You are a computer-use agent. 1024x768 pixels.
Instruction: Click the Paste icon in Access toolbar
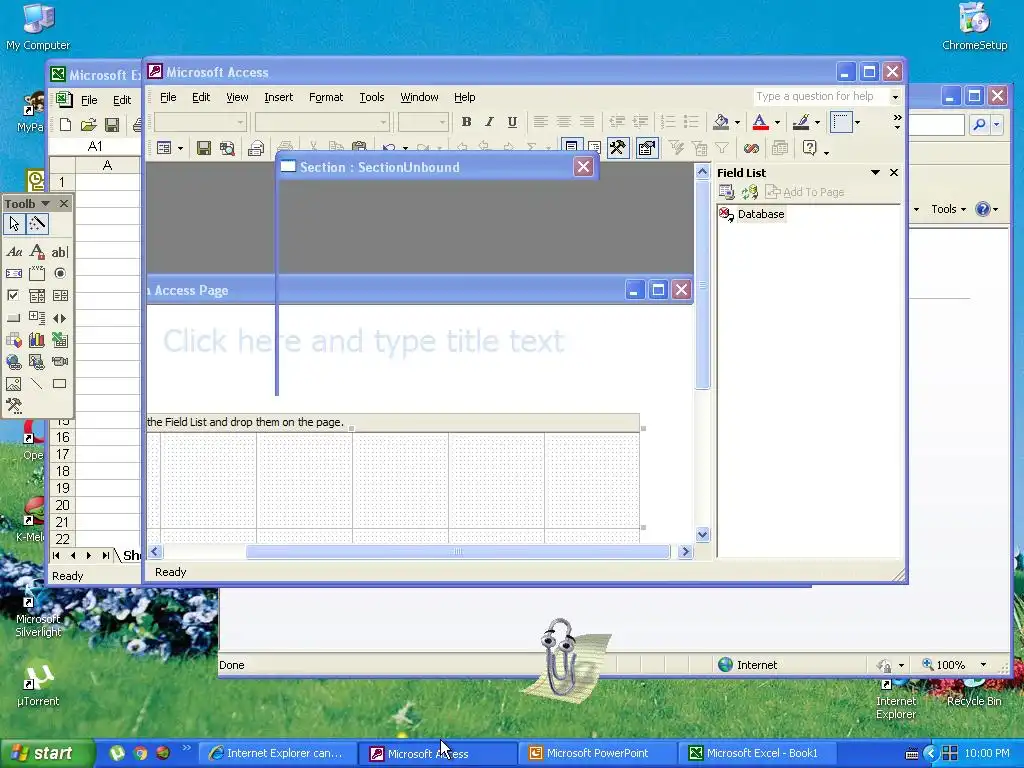pos(359,147)
